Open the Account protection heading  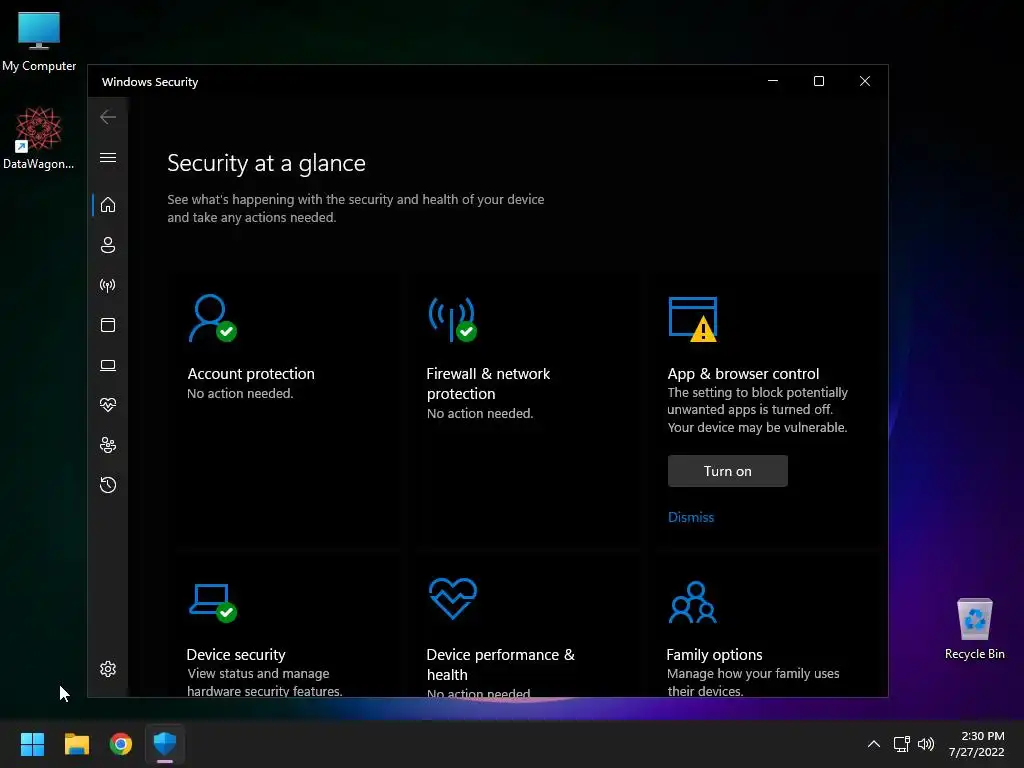[x=251, y=374]
